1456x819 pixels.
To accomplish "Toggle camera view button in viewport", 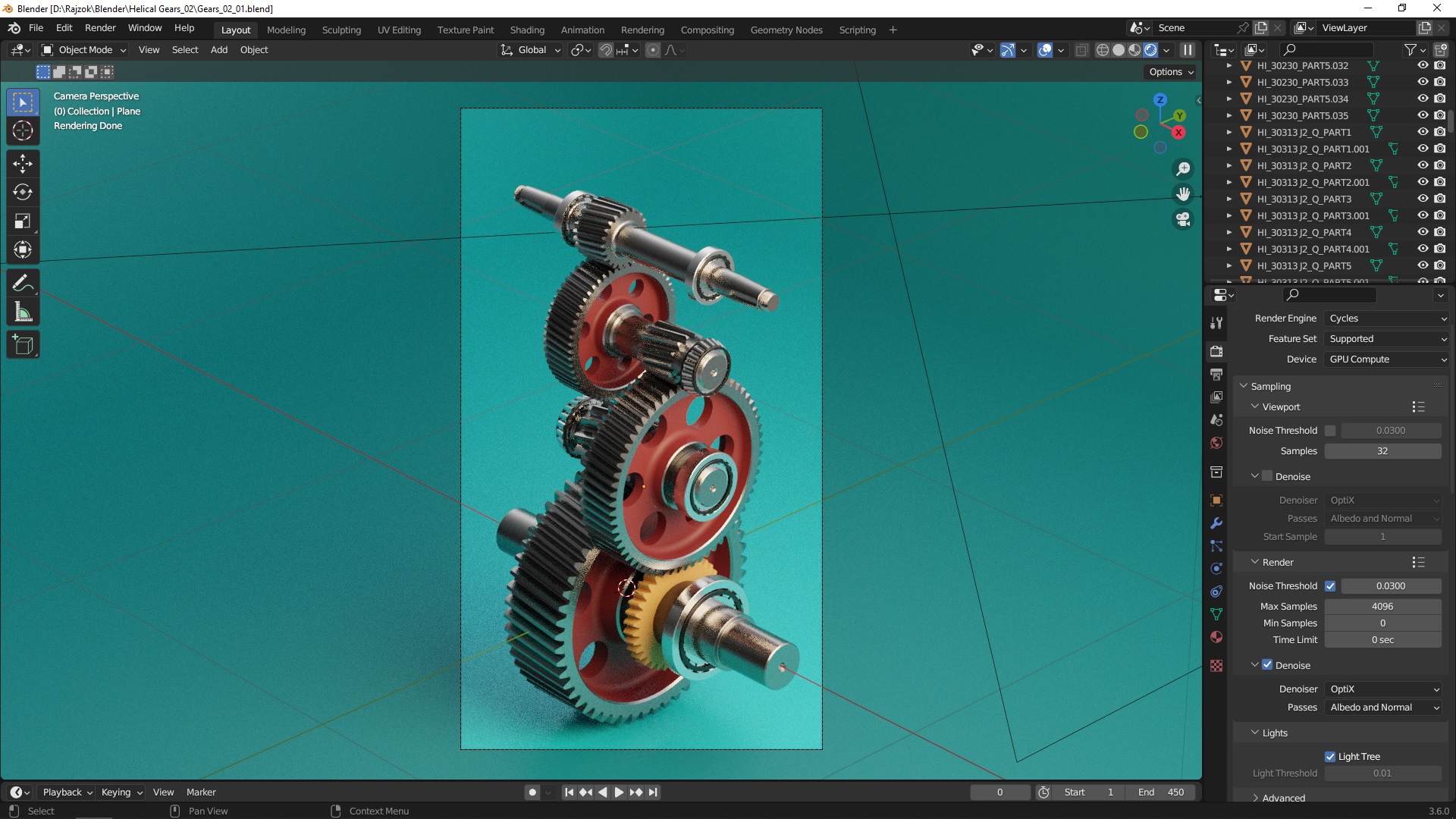I will coord(1183,220).
